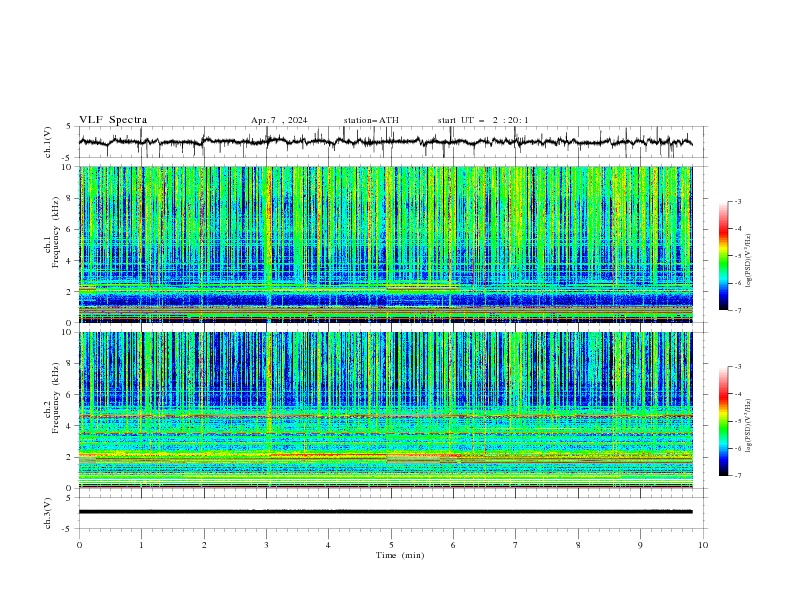
Task: Click inside the ch.1 voltage waveform panel
Action: tap(392, 142)
